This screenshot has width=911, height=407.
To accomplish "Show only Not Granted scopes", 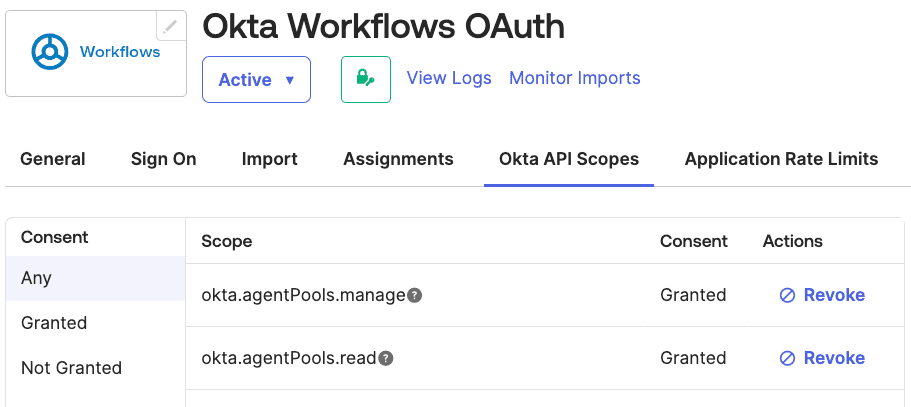I will click(71, 368).
